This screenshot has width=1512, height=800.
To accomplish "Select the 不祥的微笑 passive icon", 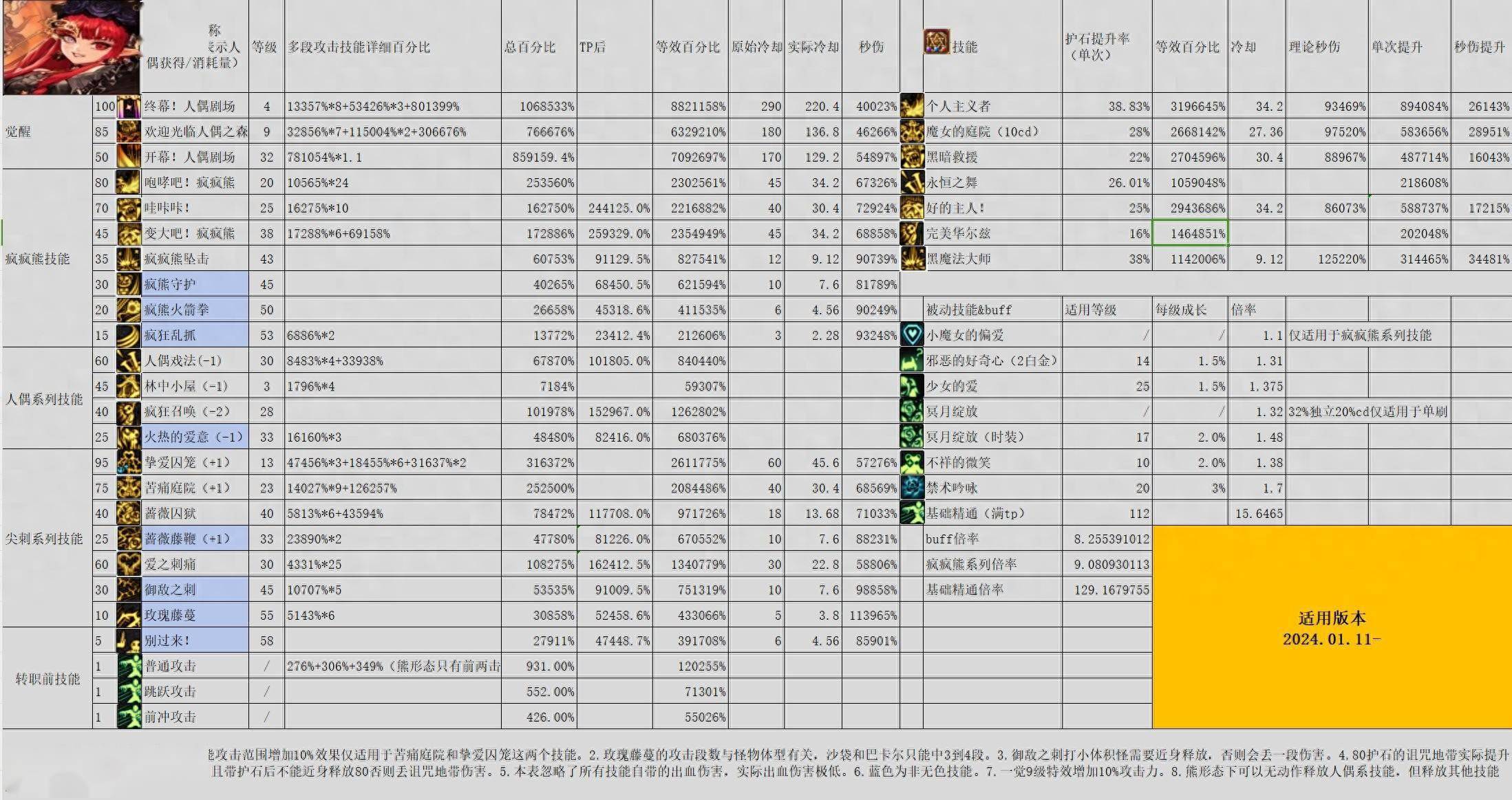I will (912, 462).
